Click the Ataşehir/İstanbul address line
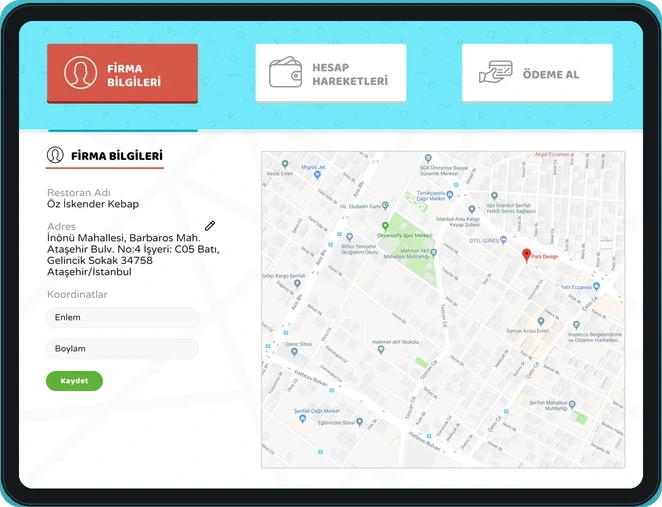 pyautogui.click(x=89, y=272)
